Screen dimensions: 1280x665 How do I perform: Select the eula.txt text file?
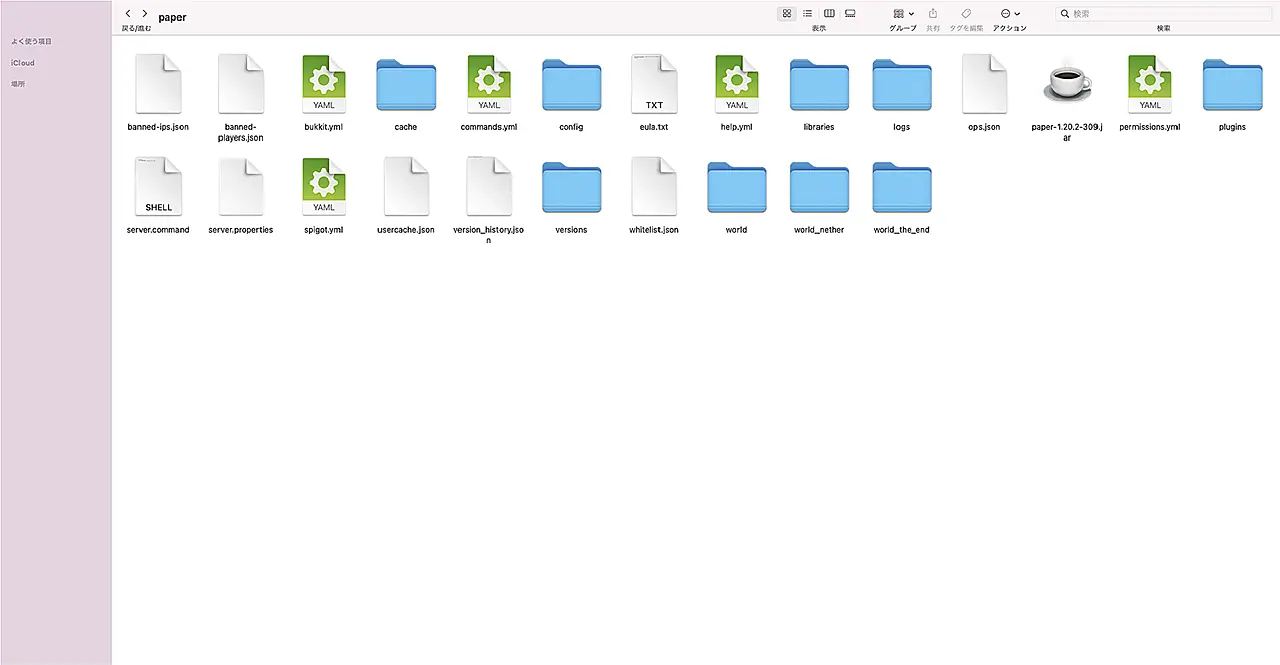click(x=654, y=84)
